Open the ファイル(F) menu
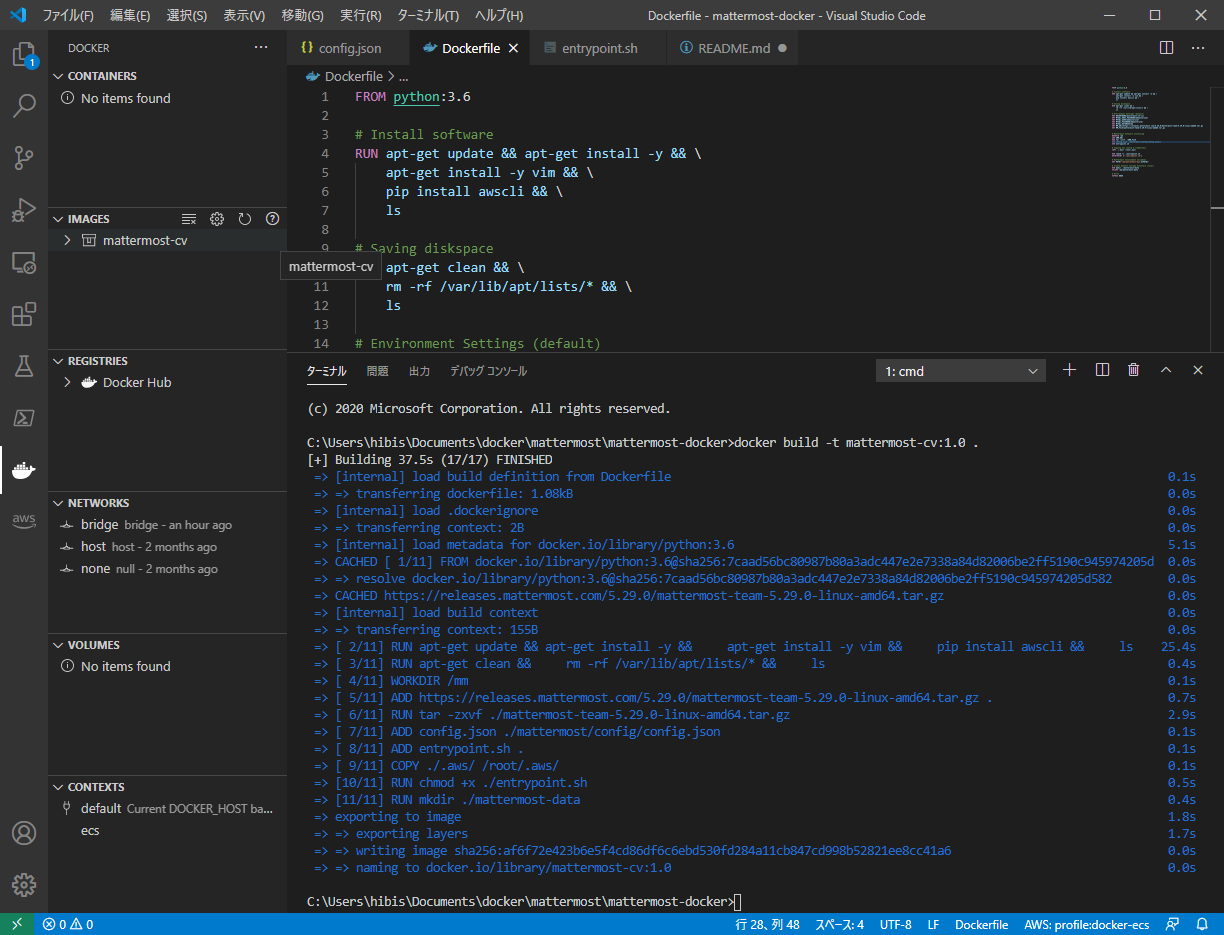 (68, 15)
